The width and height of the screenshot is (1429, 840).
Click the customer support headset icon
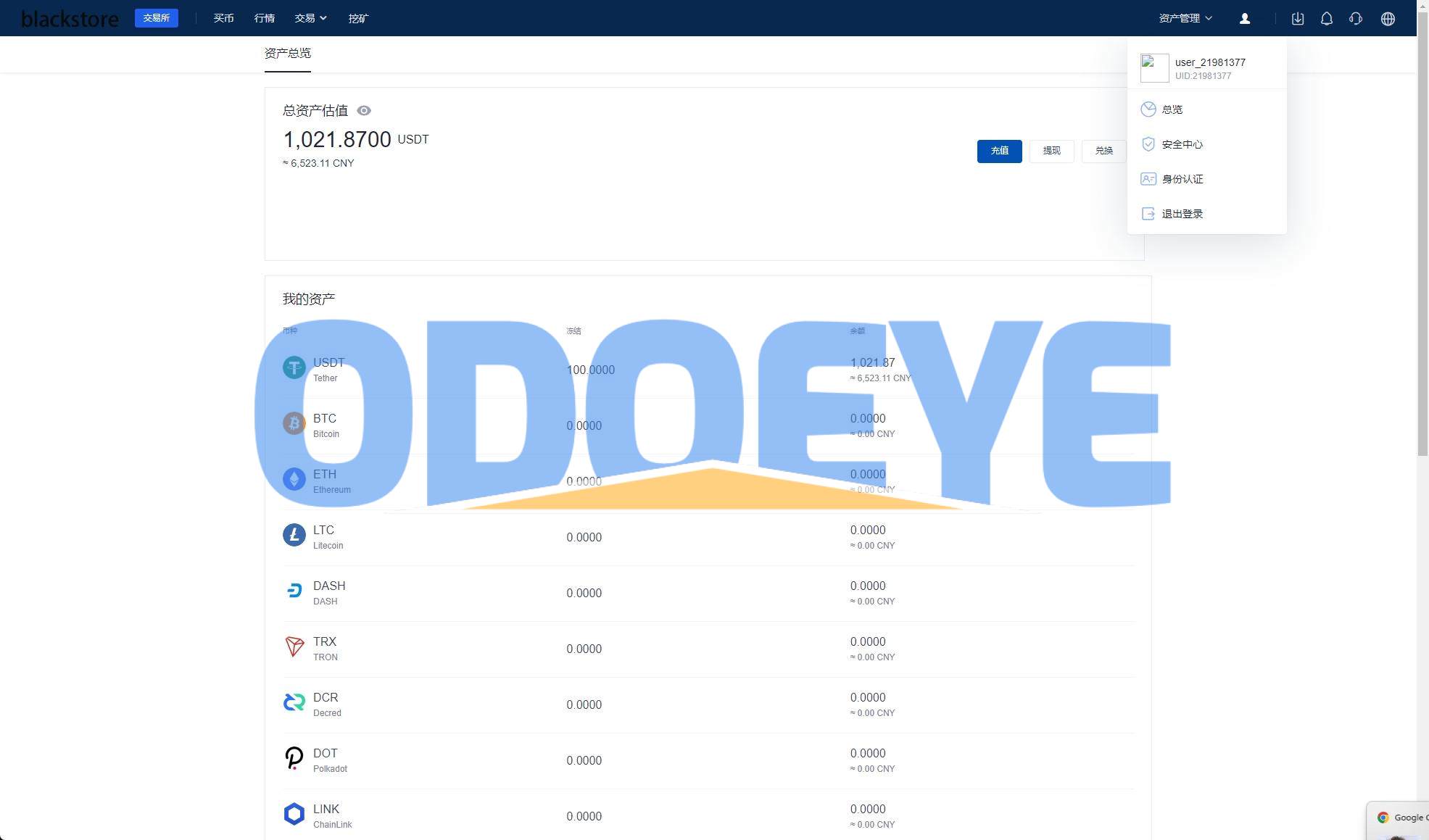tap(1356, 19)
